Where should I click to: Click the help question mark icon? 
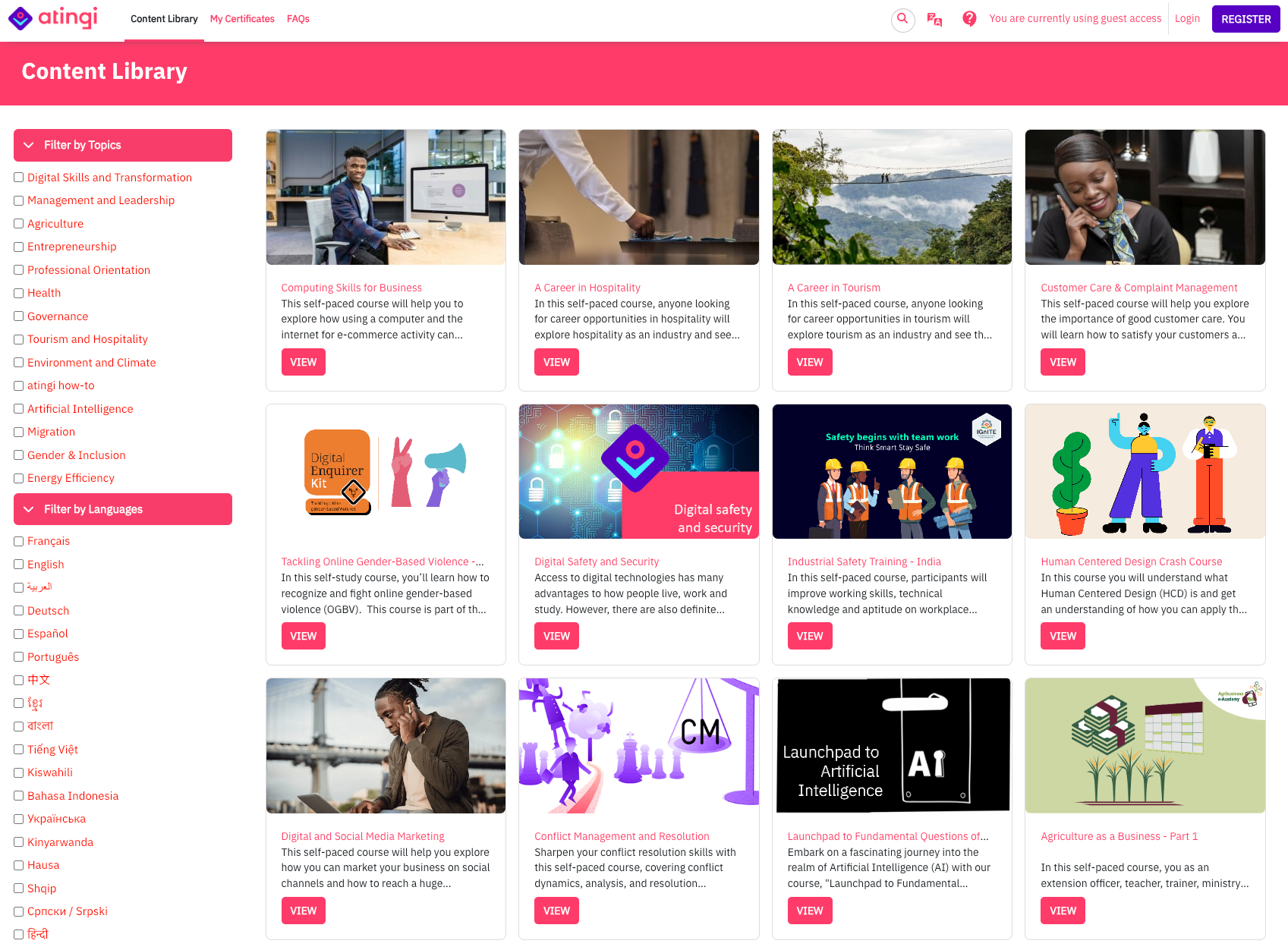point(969,19)
